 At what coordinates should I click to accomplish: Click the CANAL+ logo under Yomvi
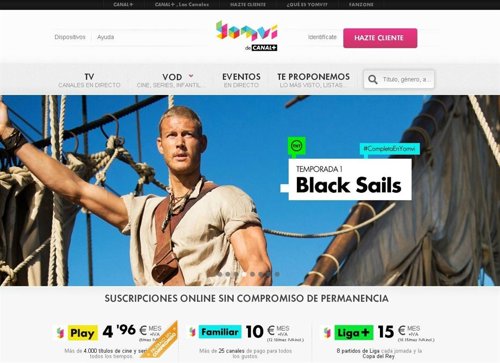coord(264,48)
